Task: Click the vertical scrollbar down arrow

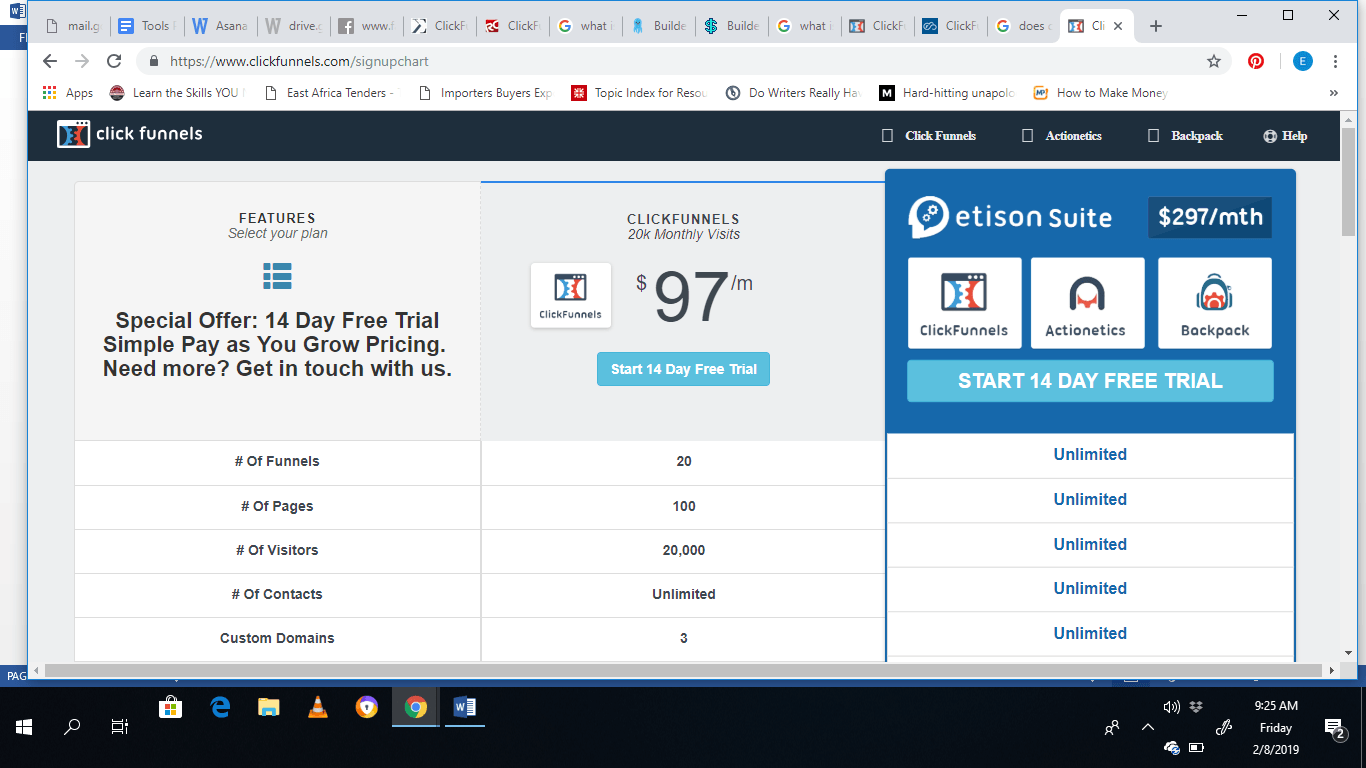Action: [x=1348, y=652]
